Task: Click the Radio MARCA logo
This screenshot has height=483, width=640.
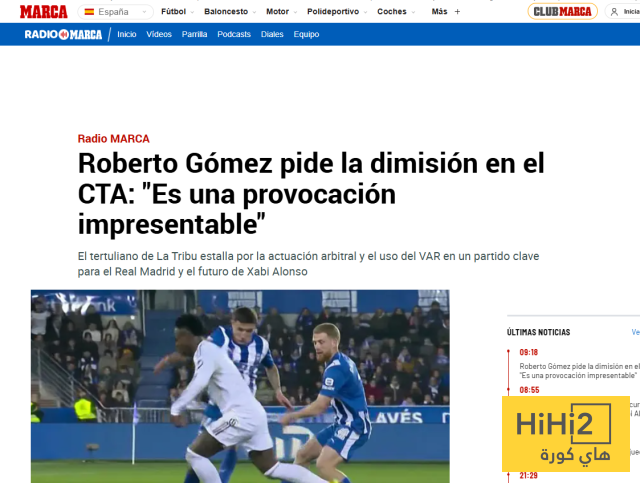Action: click(x=64, y=34)
